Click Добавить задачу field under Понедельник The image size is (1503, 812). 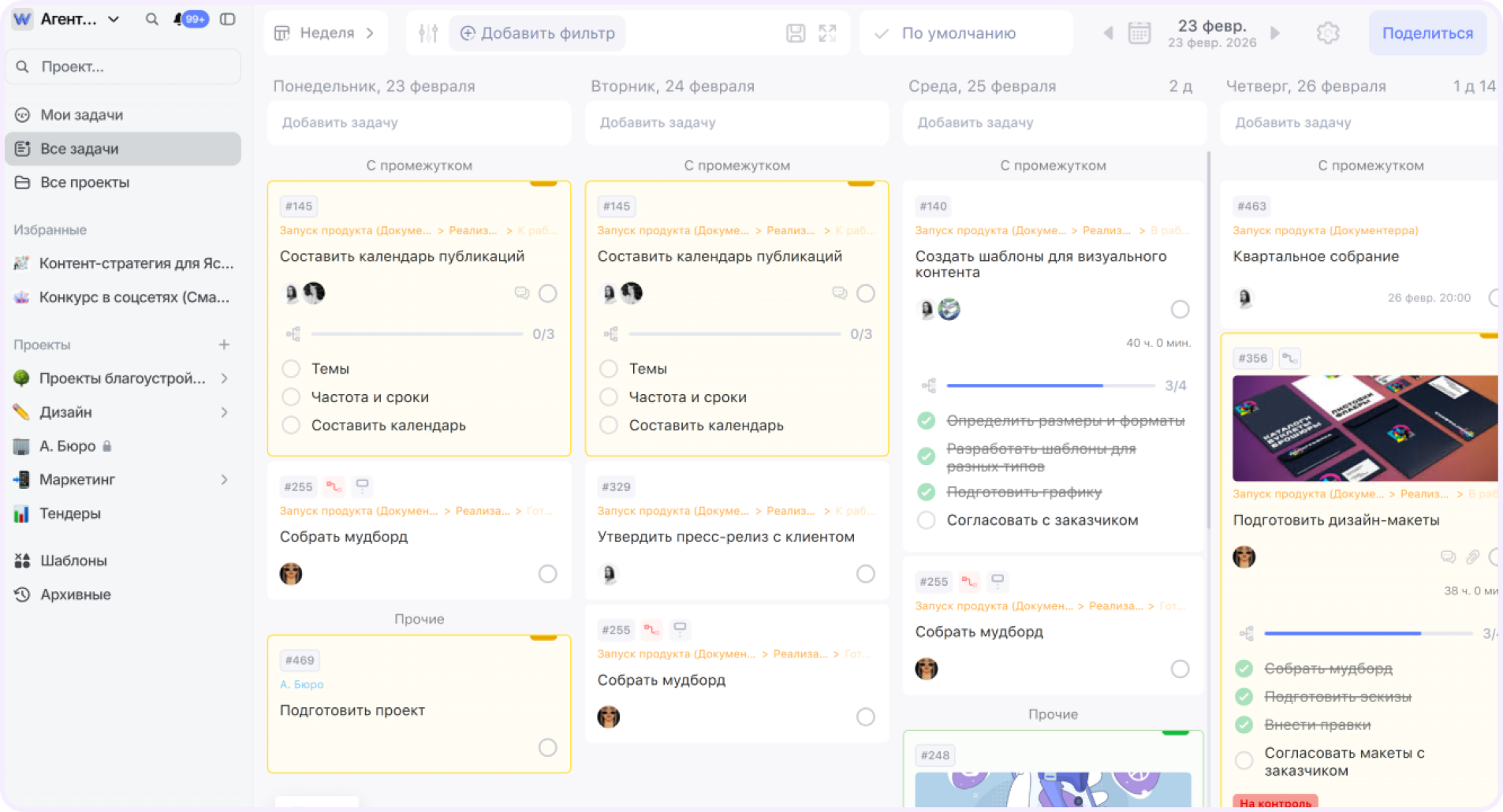(419, 122)
